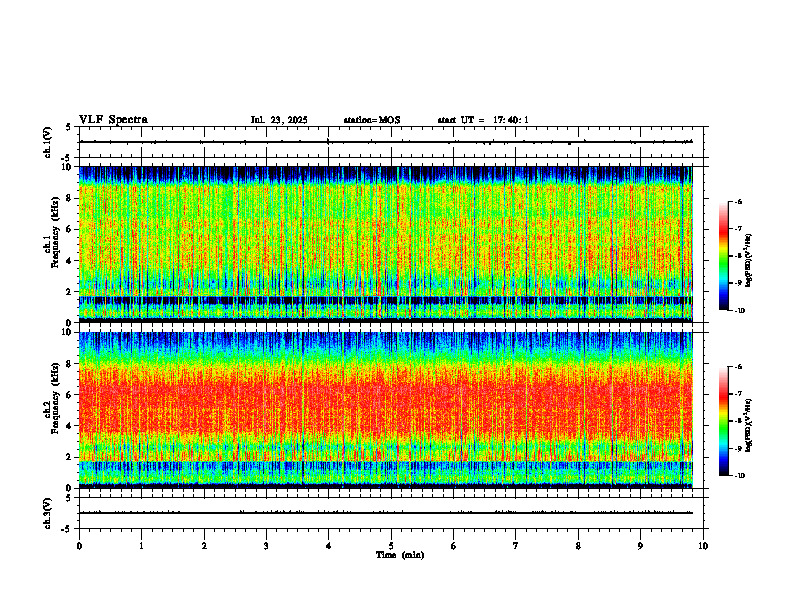Viewport: 792px width, 612px height.
Task: Click the ch.2 color bar log(PSD) label
Action: pos(749,425)
